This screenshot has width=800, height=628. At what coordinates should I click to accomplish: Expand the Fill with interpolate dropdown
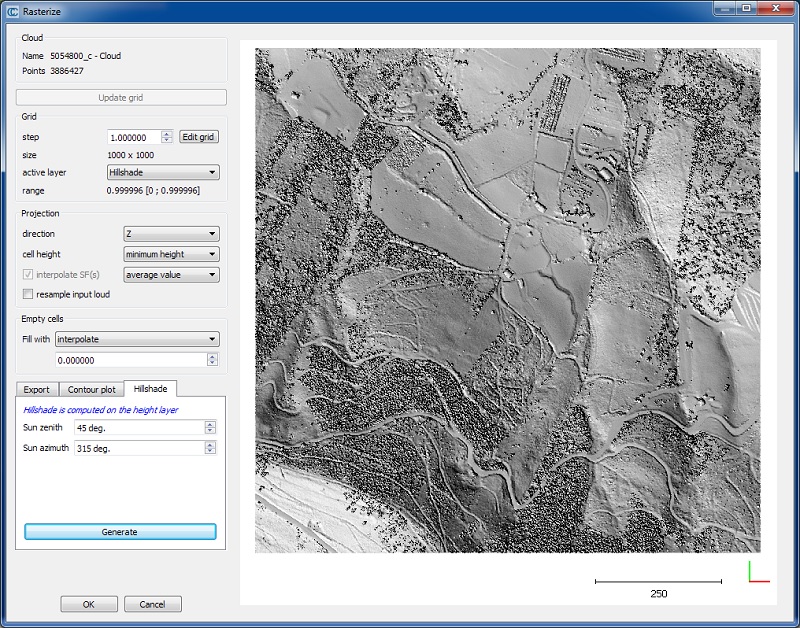point(137,339)
